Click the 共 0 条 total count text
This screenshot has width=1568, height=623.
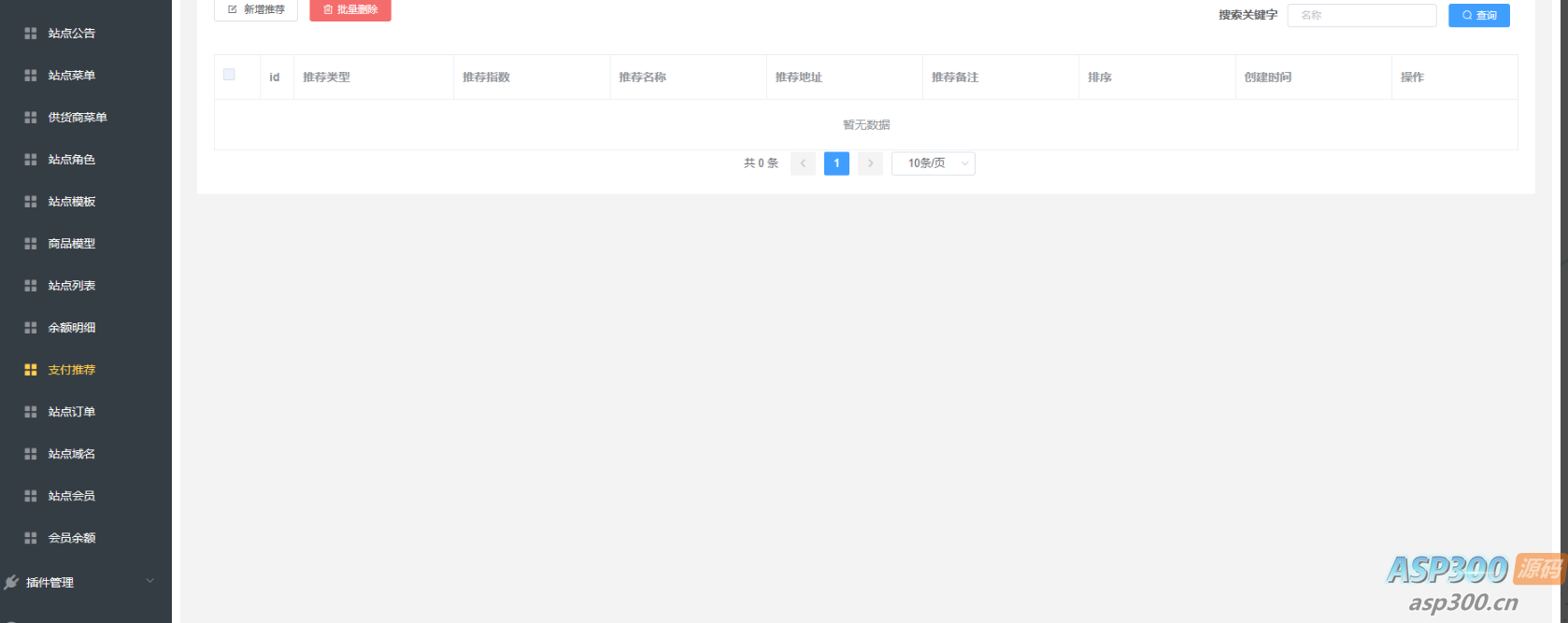[761, 163]
